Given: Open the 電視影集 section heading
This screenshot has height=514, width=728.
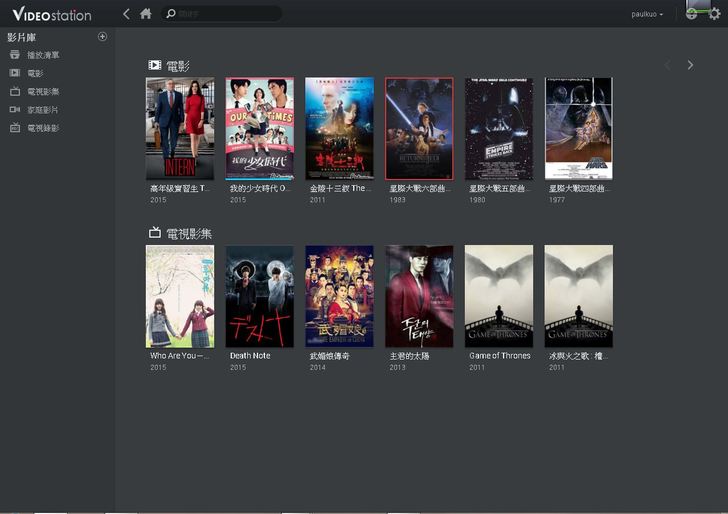Looking at the screenshot, I should pyautogui.click(x=189, y=234).
